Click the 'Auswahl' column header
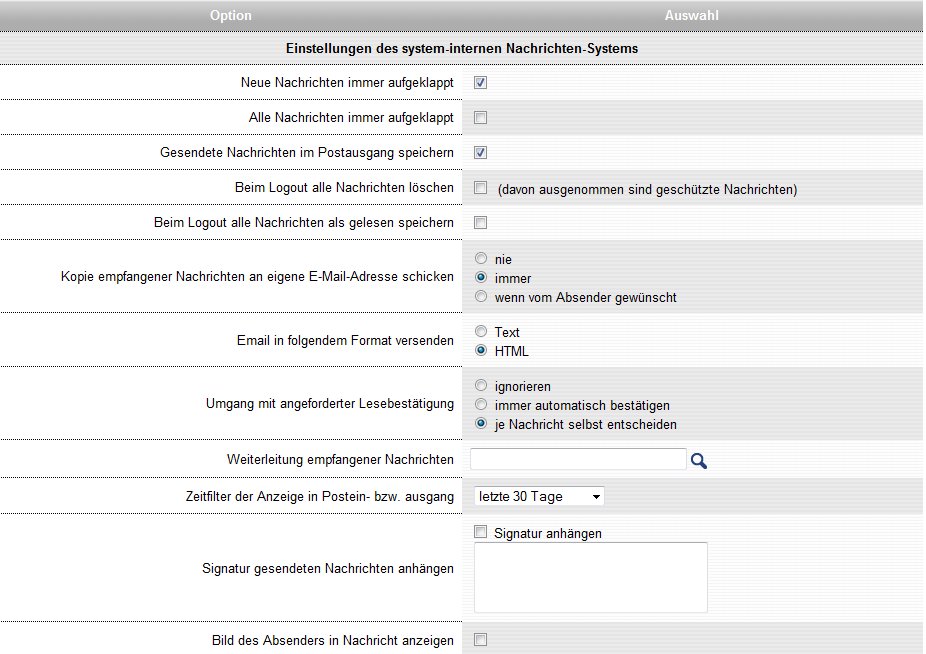Image resolution: width=926 pixels, height=654 pixels. [x=691, y=16]
